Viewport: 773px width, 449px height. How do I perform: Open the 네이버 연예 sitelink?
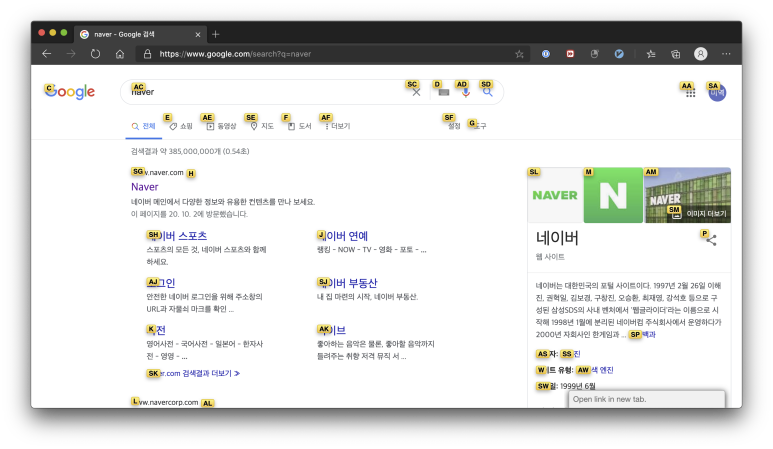(343, 236)
